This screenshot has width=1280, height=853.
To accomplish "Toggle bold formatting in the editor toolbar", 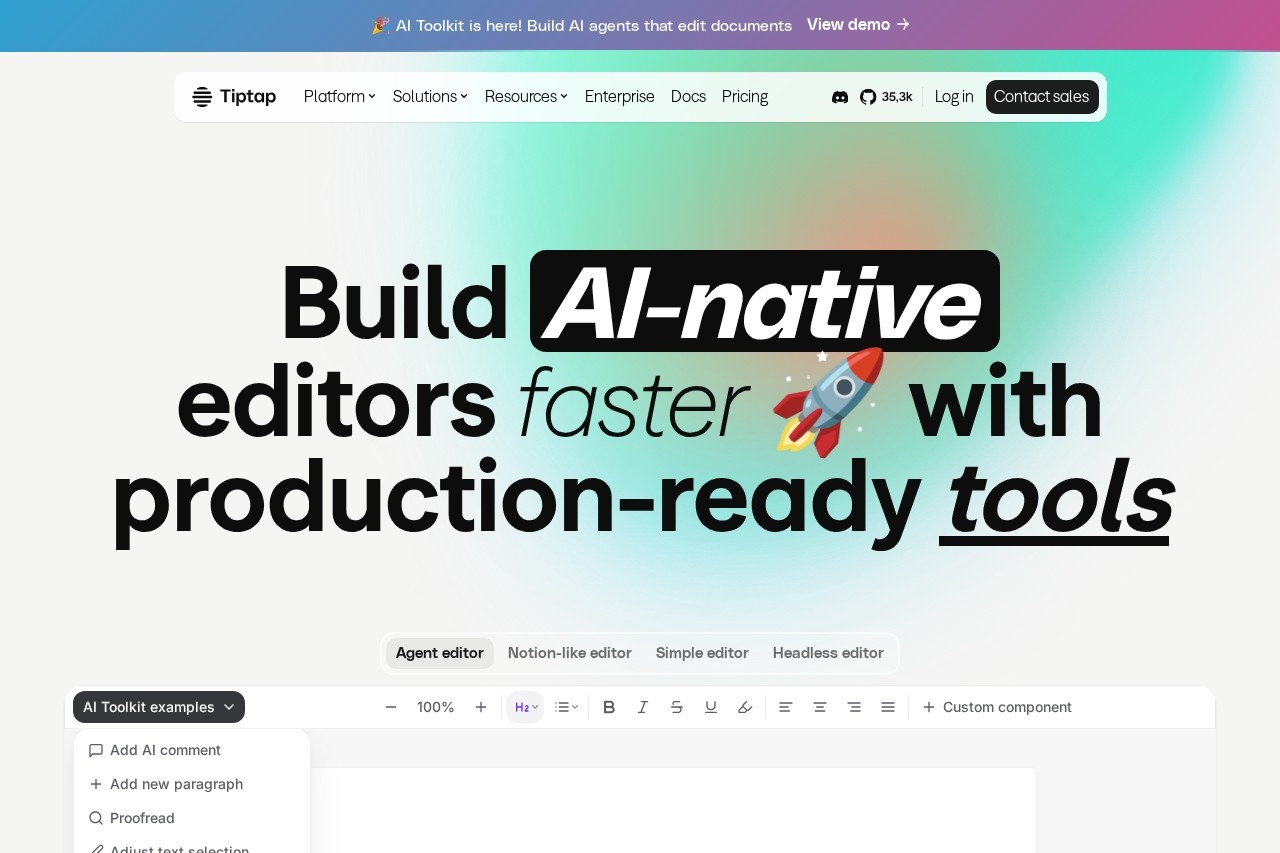I will click(x=609, y=707).
